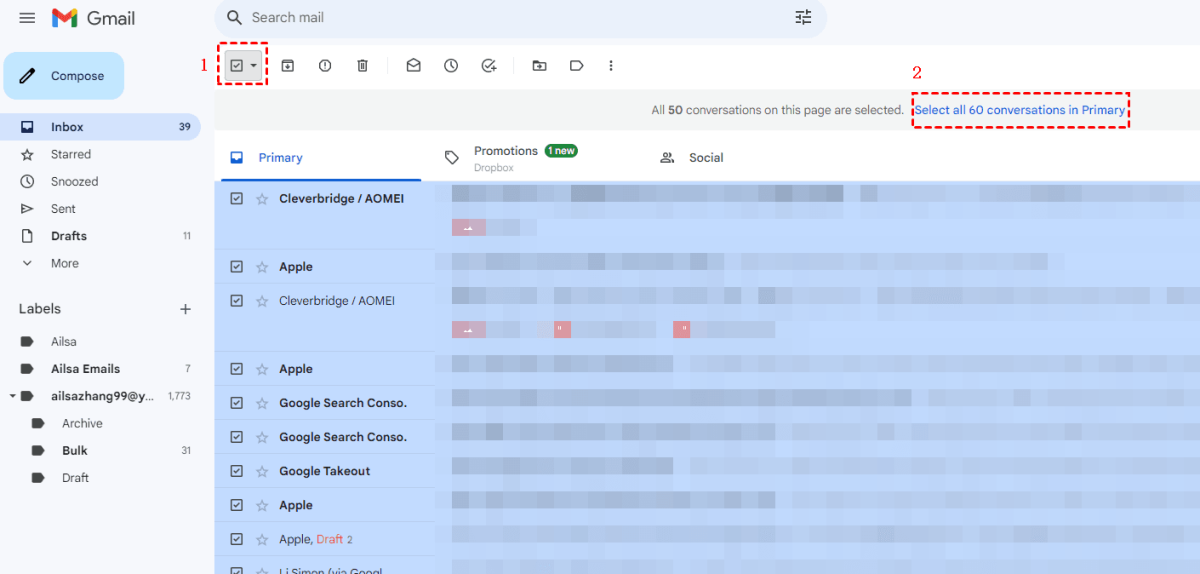Image resolution: width=1200 pixels, height=574 pixels.
Task: Click the Report spam icon
Action: tap(325, 66)
